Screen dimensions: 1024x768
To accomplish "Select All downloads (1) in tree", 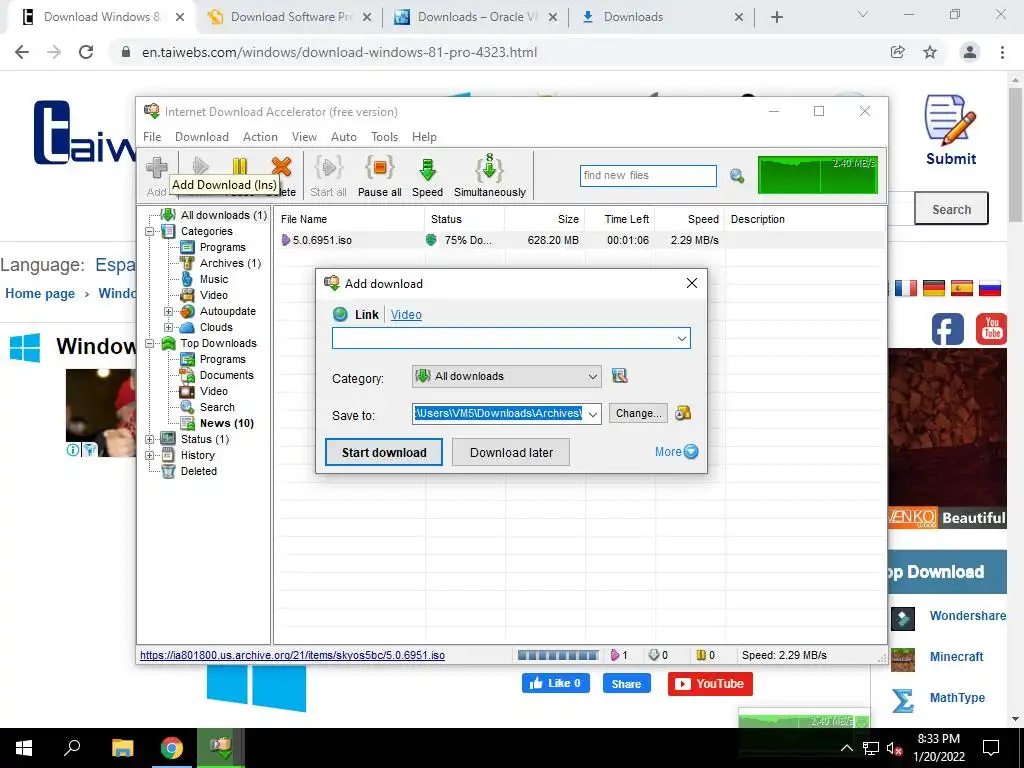I will (223, 215).
